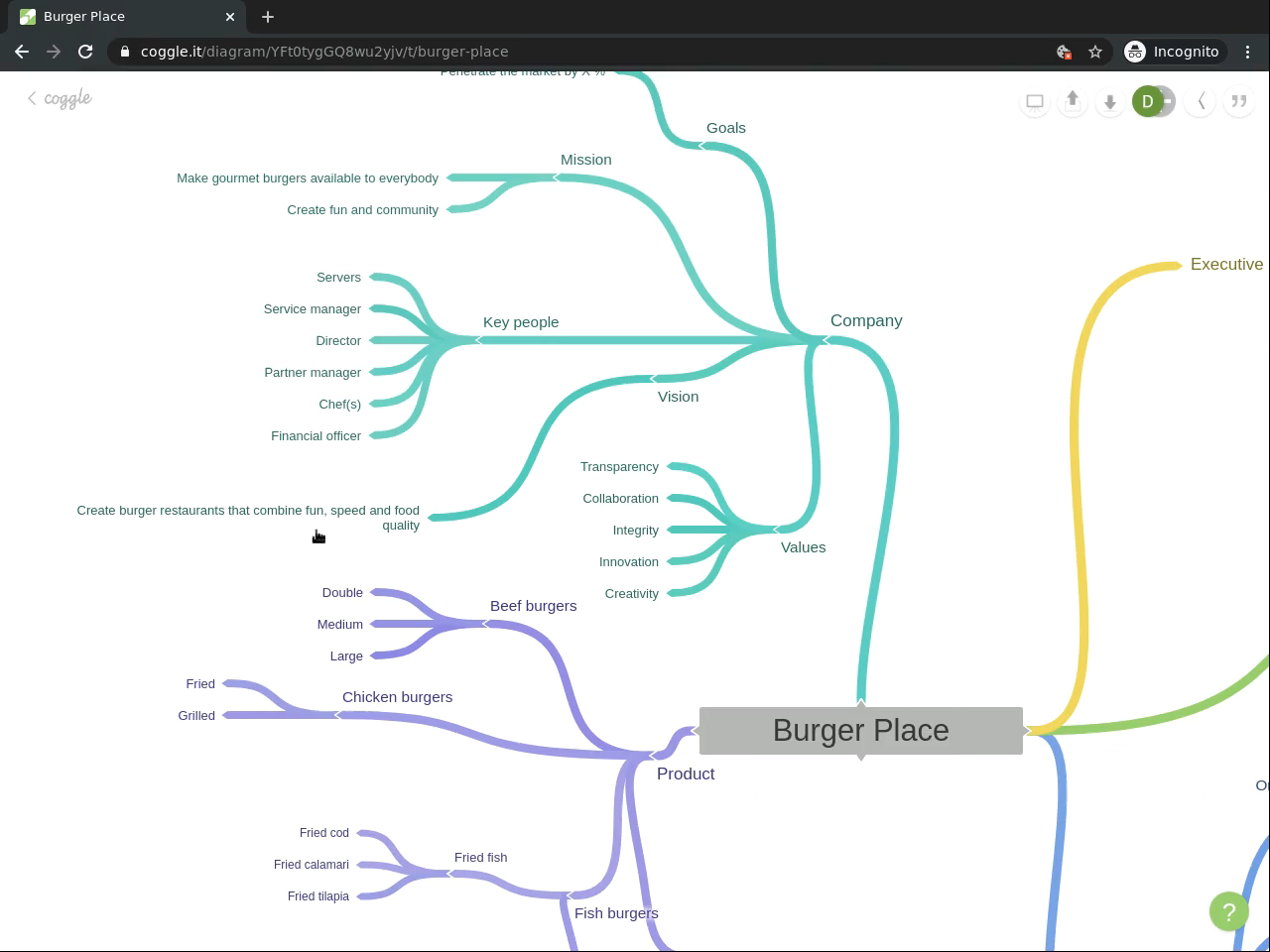
Task: Open the green help question-mark button
Action: coord(1229,911)
